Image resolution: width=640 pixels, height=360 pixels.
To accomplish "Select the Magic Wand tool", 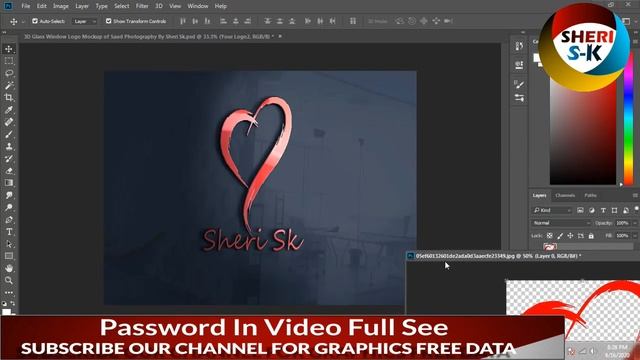I will click(9, 85).
